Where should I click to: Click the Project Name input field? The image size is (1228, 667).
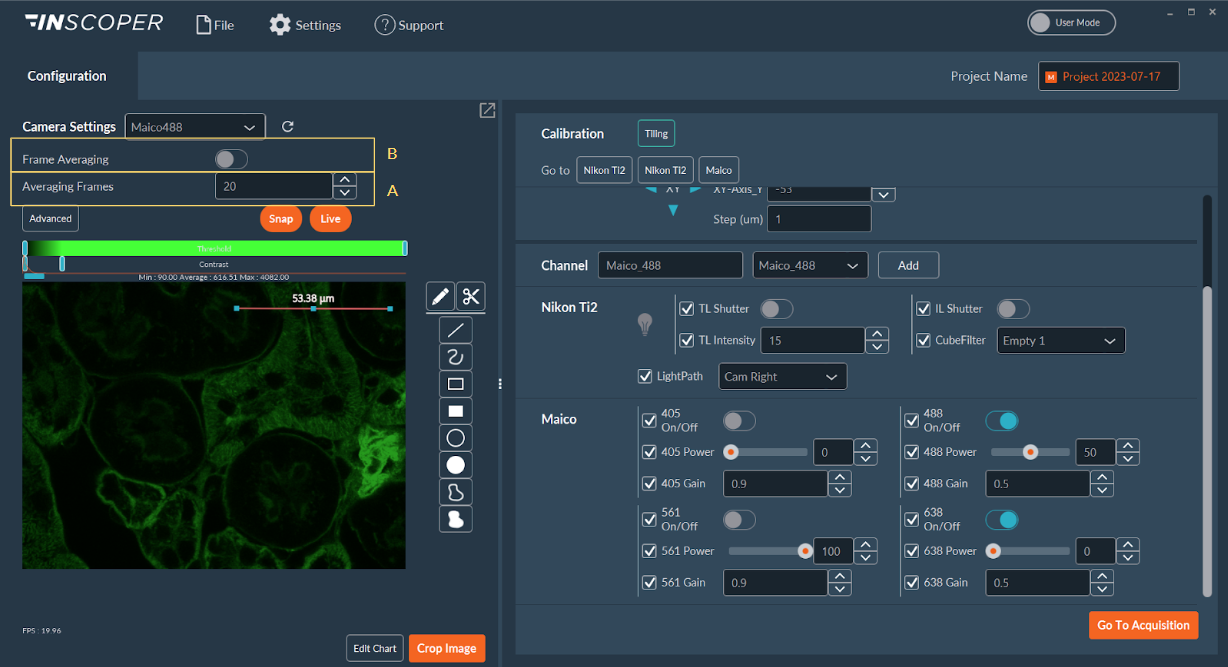[1108, 77]
